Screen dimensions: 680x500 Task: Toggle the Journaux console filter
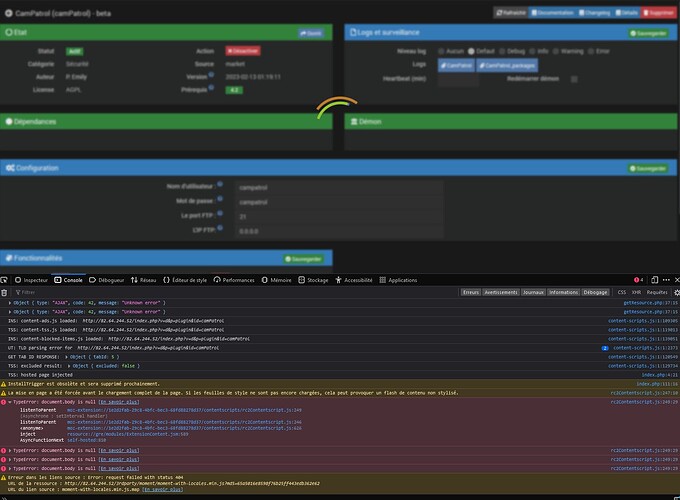click(533, 292)
